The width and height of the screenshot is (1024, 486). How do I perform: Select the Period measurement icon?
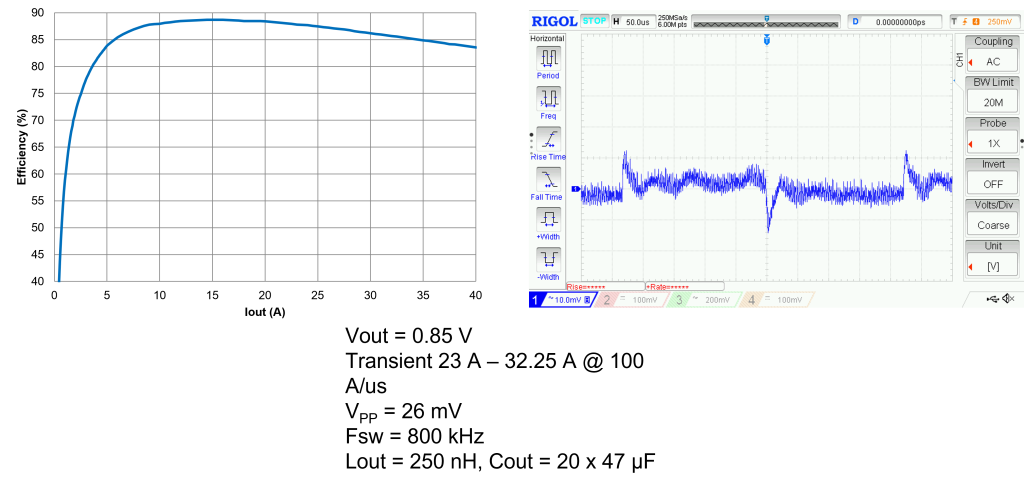(x=548, y=58)
